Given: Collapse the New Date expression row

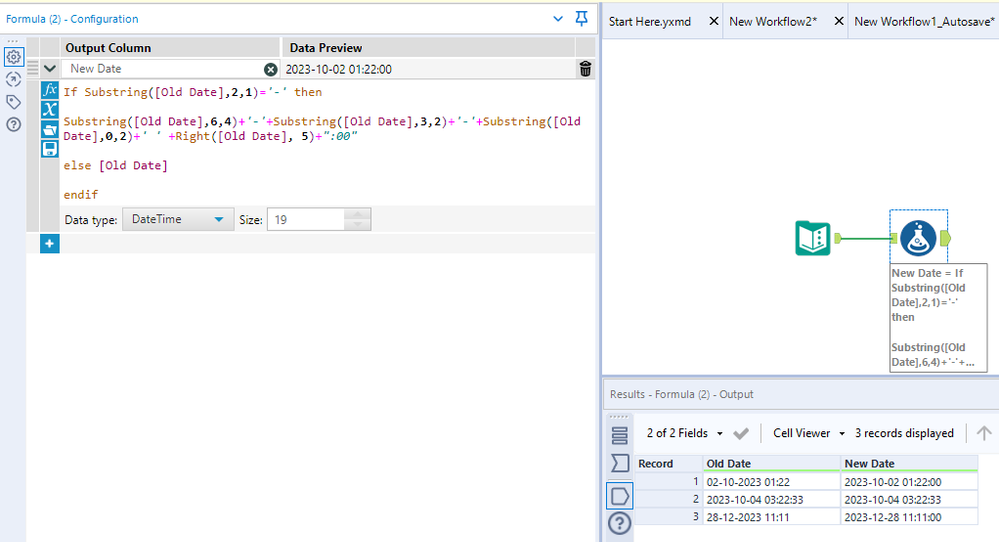Looking at the screenshot, I should click(x=50, y=68).
